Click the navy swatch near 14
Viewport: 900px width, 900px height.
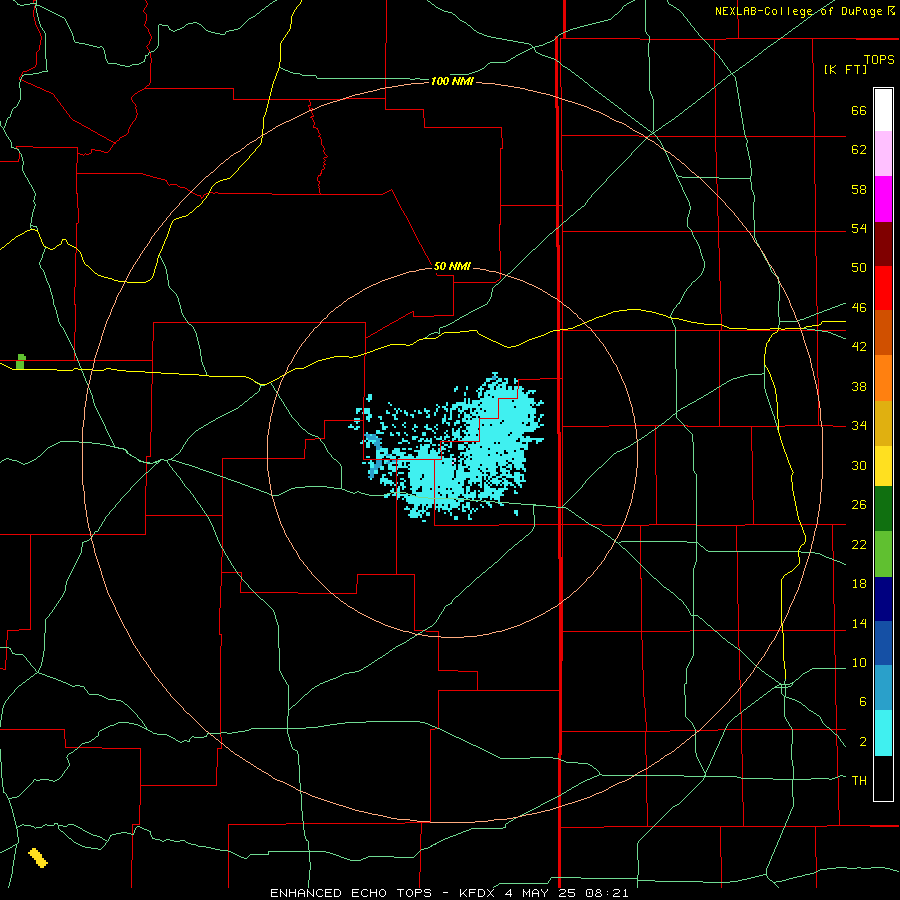click(883, 599)
